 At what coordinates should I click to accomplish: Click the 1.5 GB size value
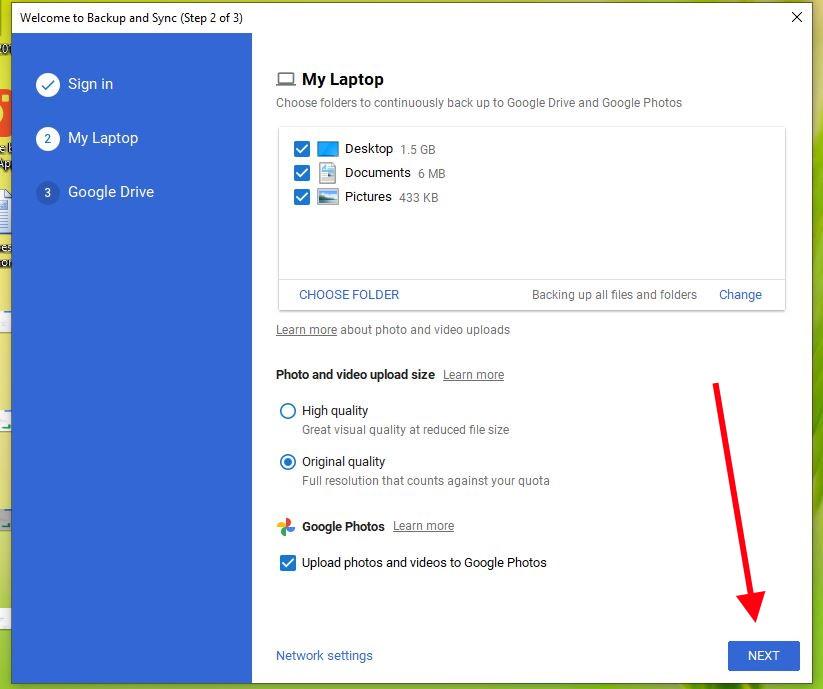tap(418, 150)
